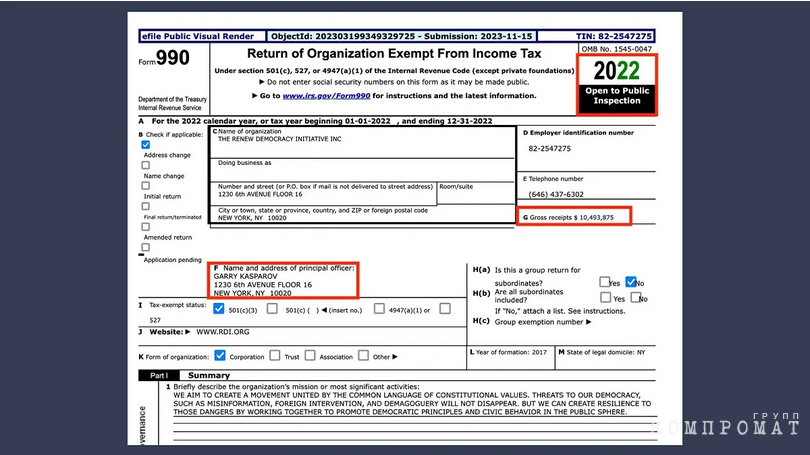810x455 pixels.
Task: Click OMB No. 1545-0047 text
Action: (617, 49)
